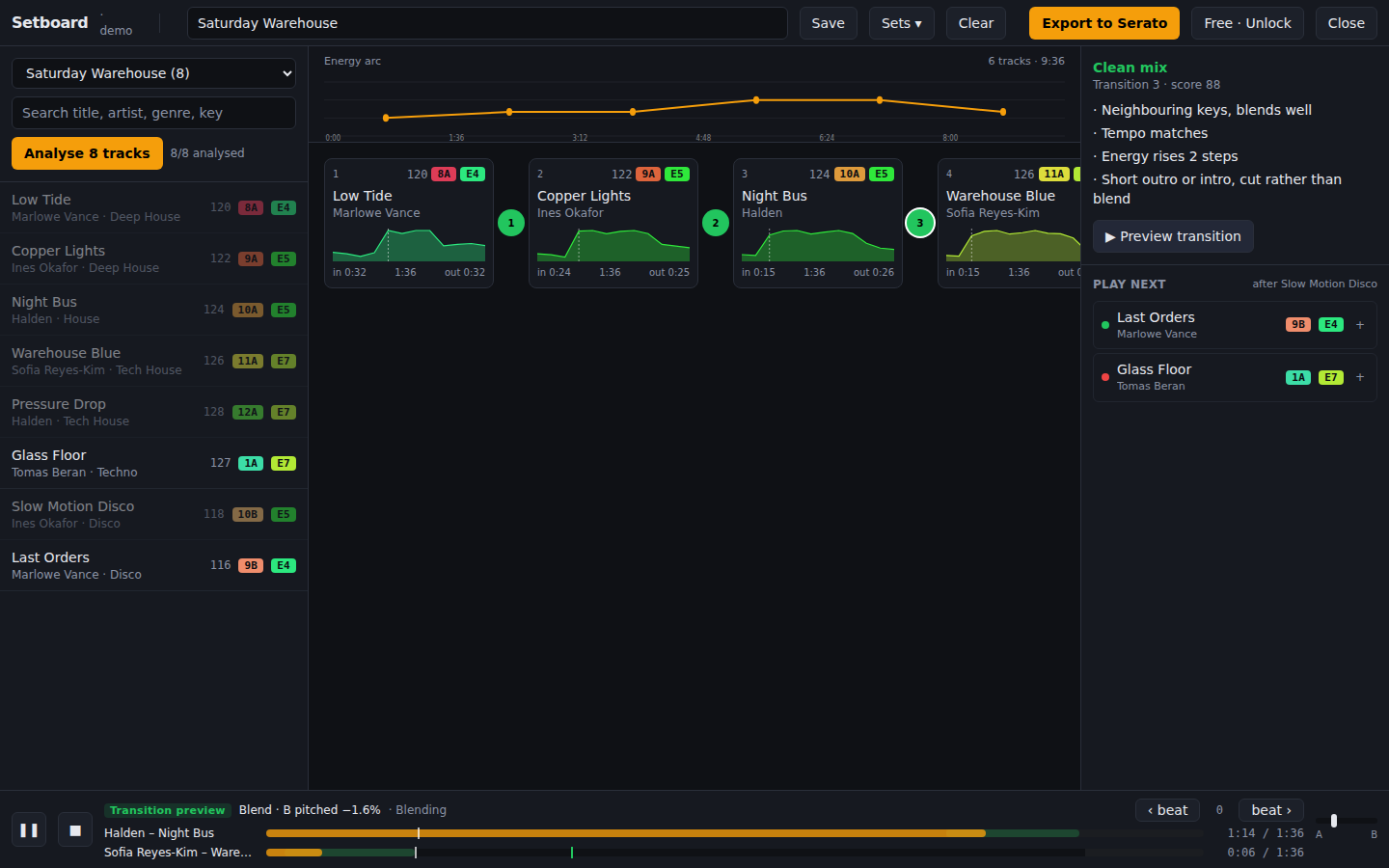The image size is (1389, 868).
Task: Select Copper Lights in the library list
Action: click(153, 258)
